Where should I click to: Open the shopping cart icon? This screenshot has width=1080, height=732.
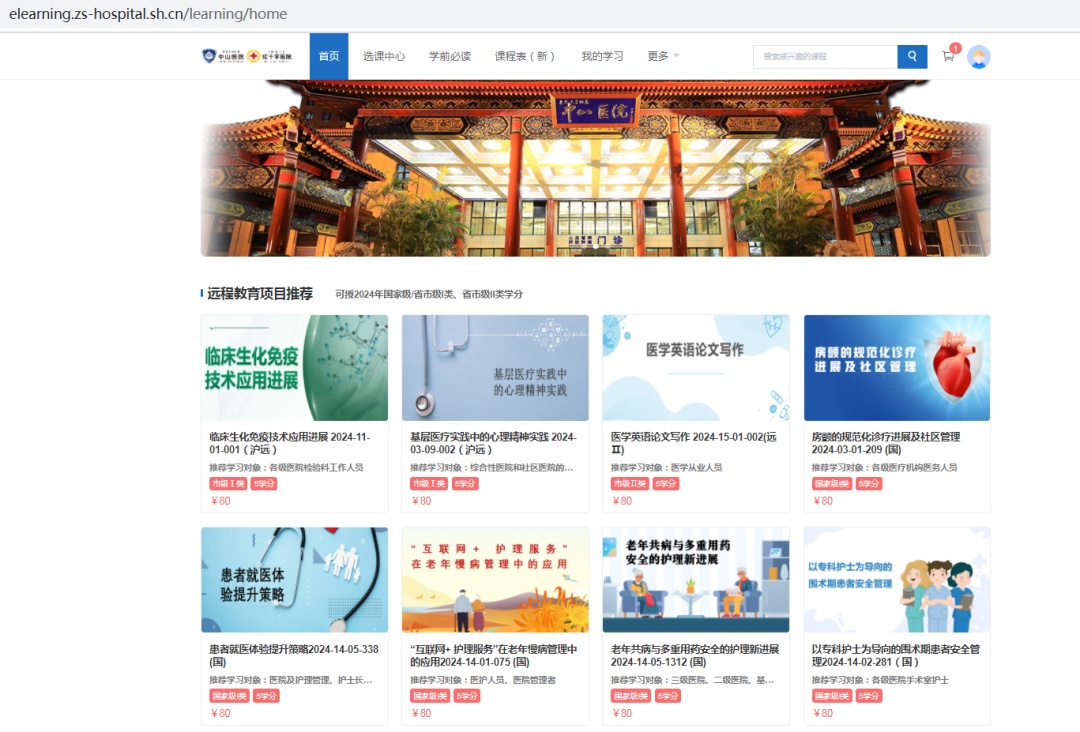click(x=948, y=56)
